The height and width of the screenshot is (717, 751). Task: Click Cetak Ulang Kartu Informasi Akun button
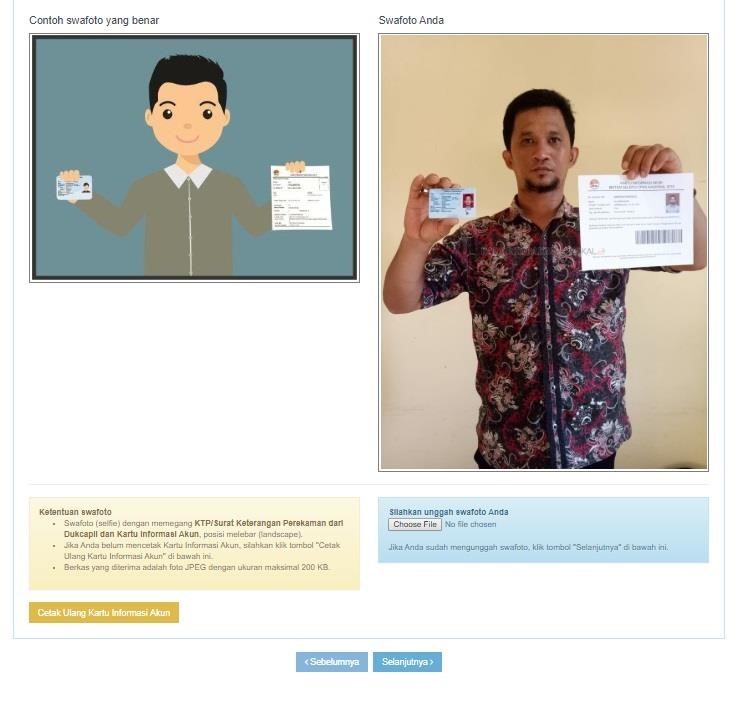[x=103, y=613]
